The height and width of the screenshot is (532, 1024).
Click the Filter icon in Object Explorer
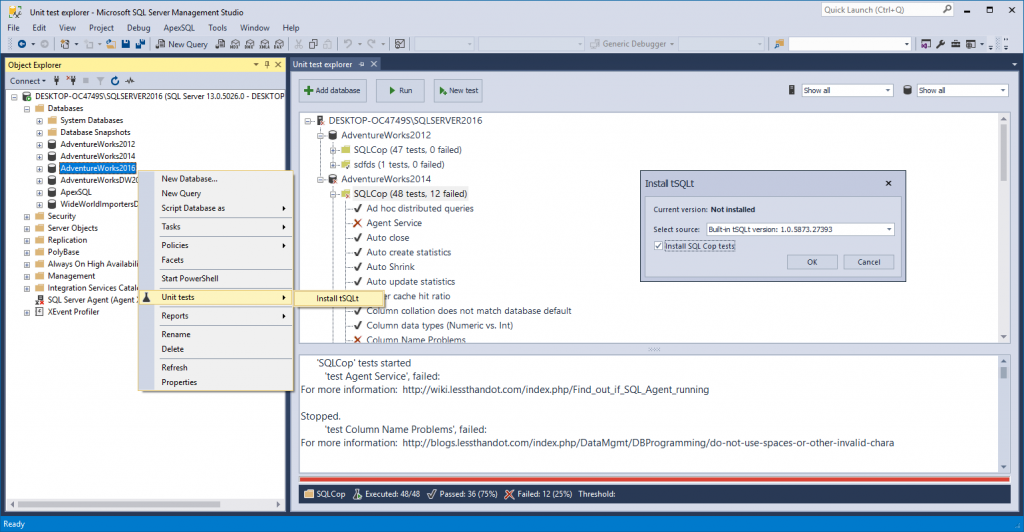tap(100, 81)
